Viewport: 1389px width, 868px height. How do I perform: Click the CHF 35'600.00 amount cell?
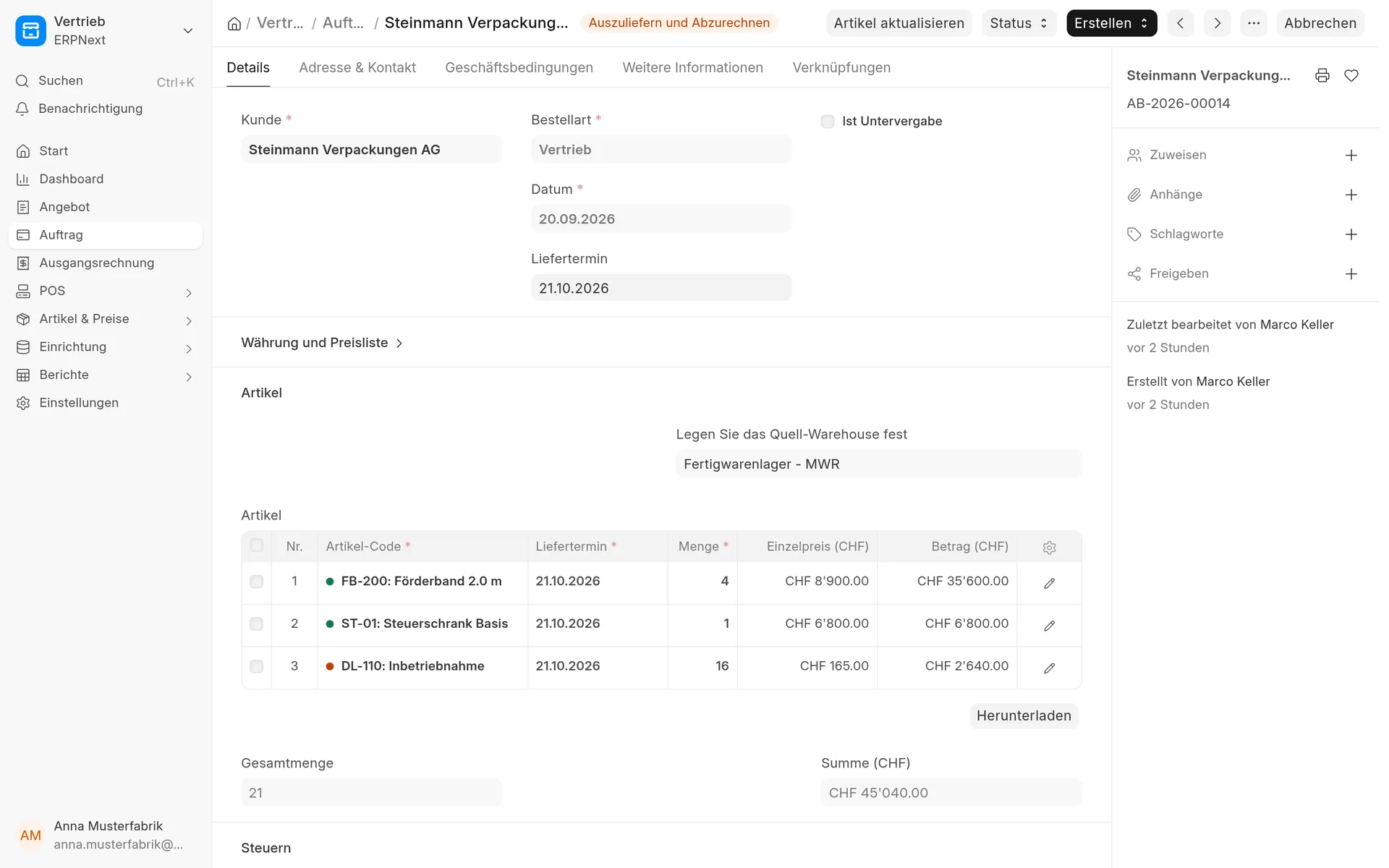947,582
